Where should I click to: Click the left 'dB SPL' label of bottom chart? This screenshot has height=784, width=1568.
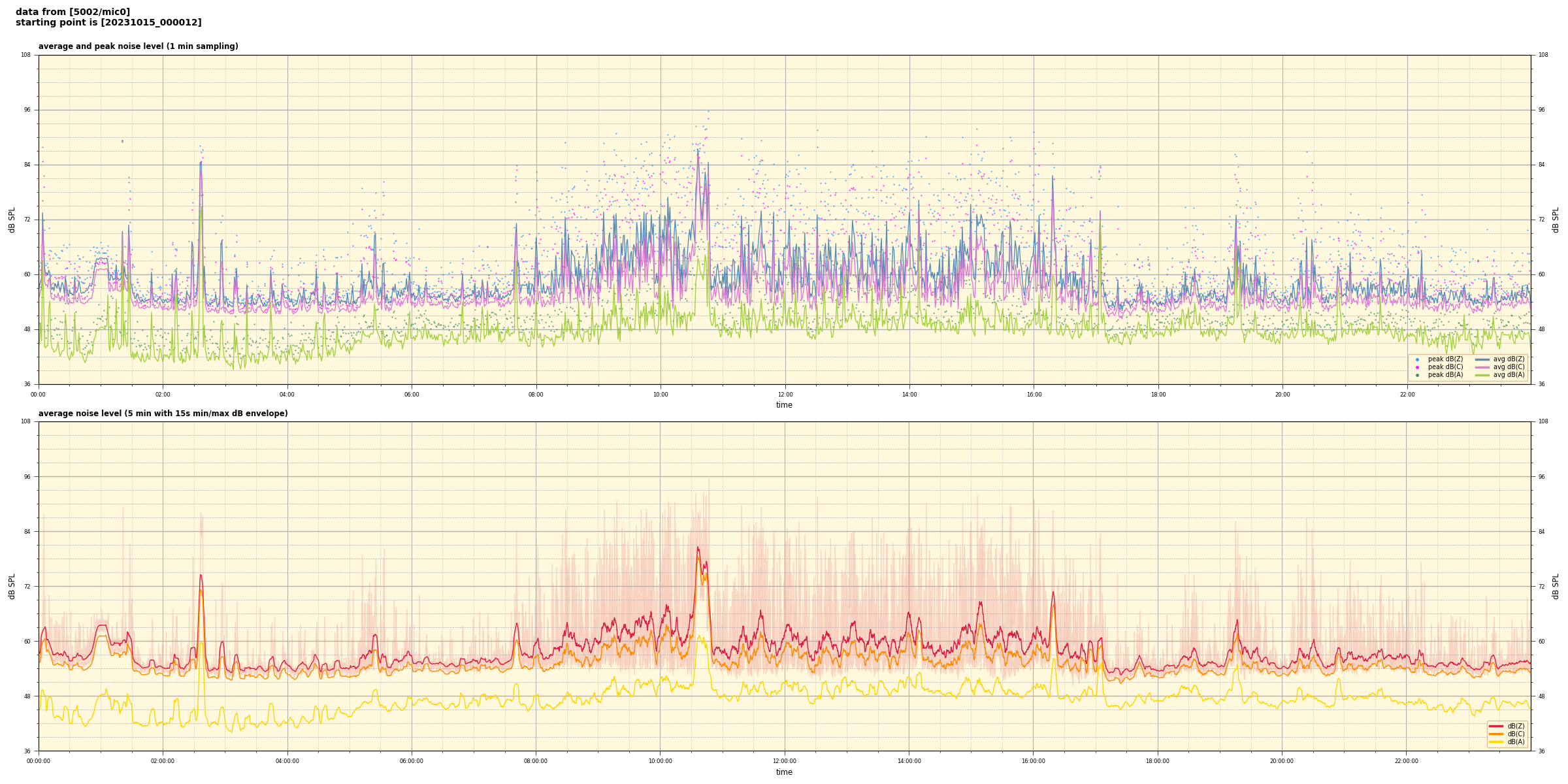tap(12, 586)
